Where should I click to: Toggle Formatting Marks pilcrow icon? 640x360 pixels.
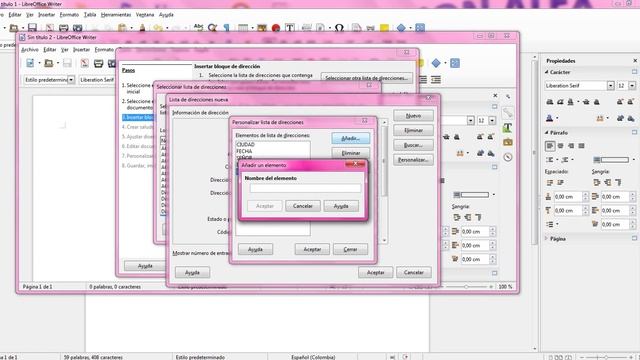coord(227,28)
